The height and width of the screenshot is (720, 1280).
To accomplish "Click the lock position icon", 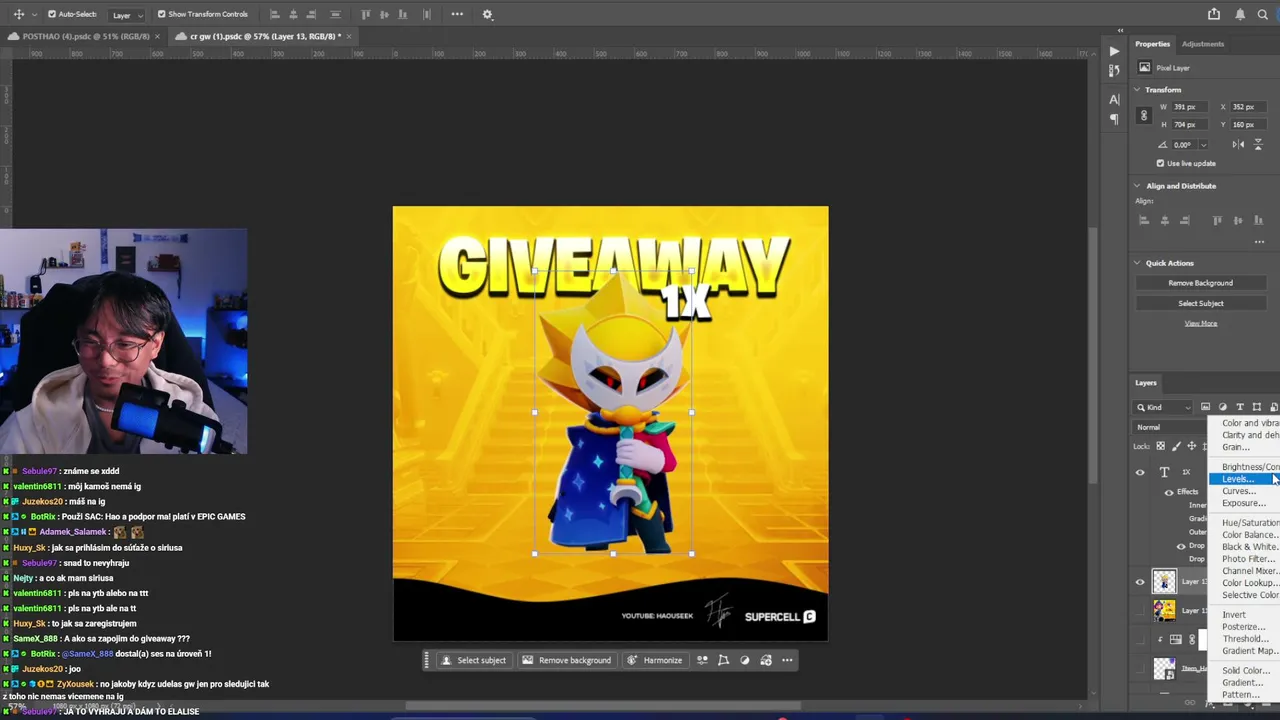I will [x=1191, y=446].
